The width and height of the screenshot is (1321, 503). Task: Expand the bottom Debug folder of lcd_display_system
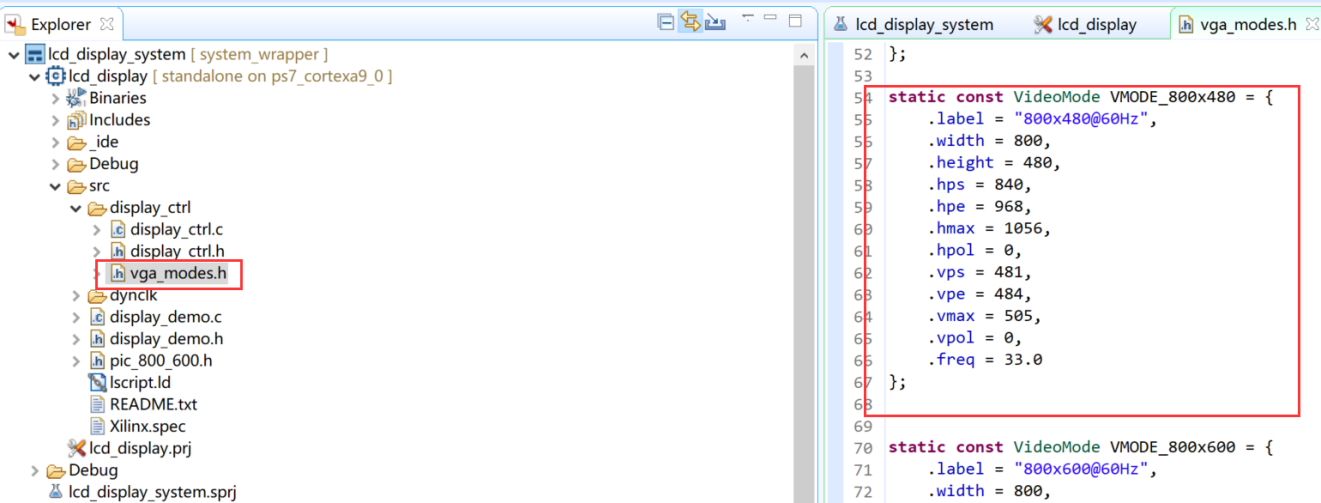point(34,470)
